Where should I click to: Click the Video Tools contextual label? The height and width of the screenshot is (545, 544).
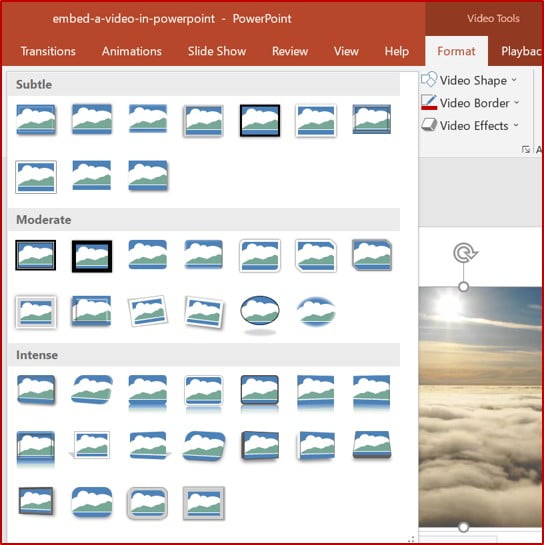click(x=493, y=18)
